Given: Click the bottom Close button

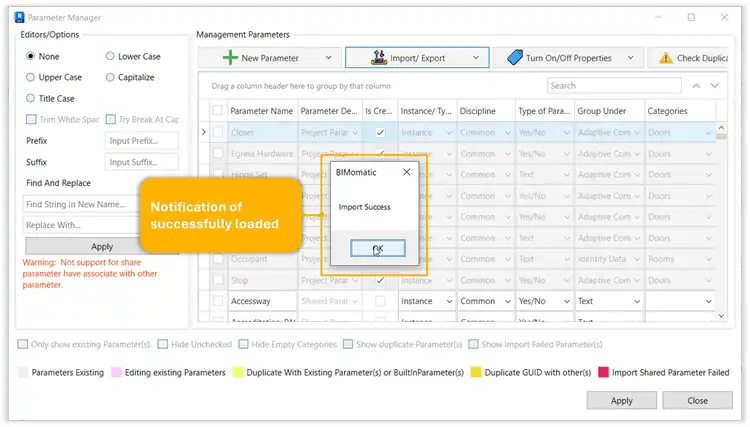Looking at the screenshot, I should point(697,401).
